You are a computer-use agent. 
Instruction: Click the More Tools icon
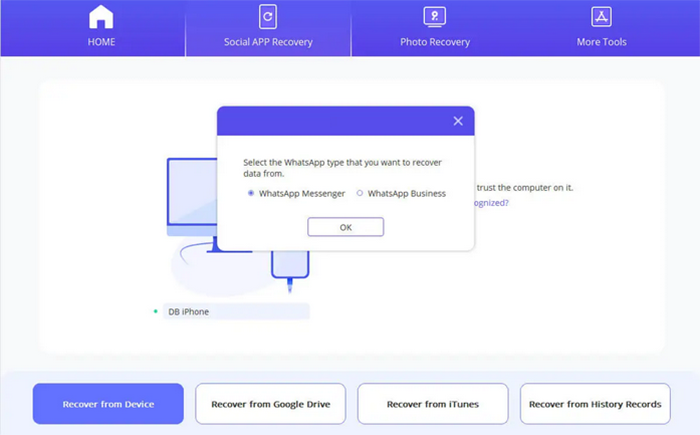coord(601,17)
